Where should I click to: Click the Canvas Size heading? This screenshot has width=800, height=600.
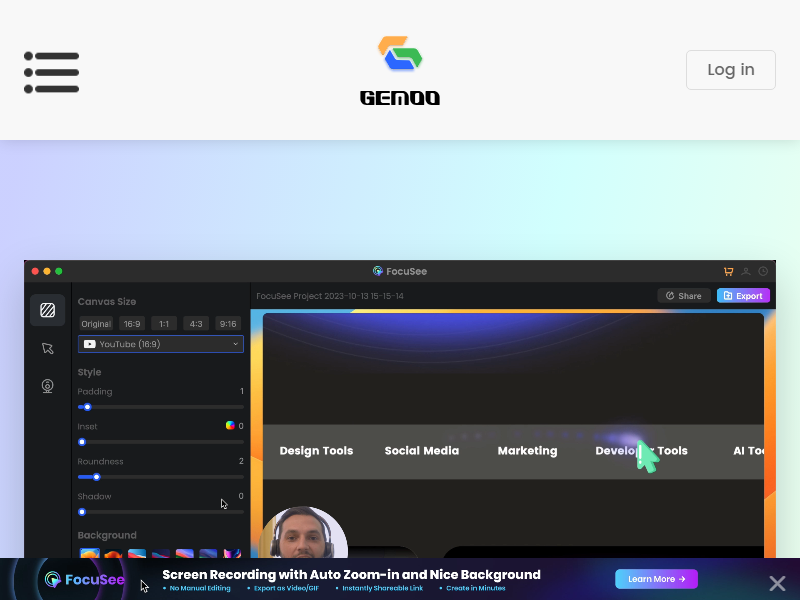coord(107,302)
